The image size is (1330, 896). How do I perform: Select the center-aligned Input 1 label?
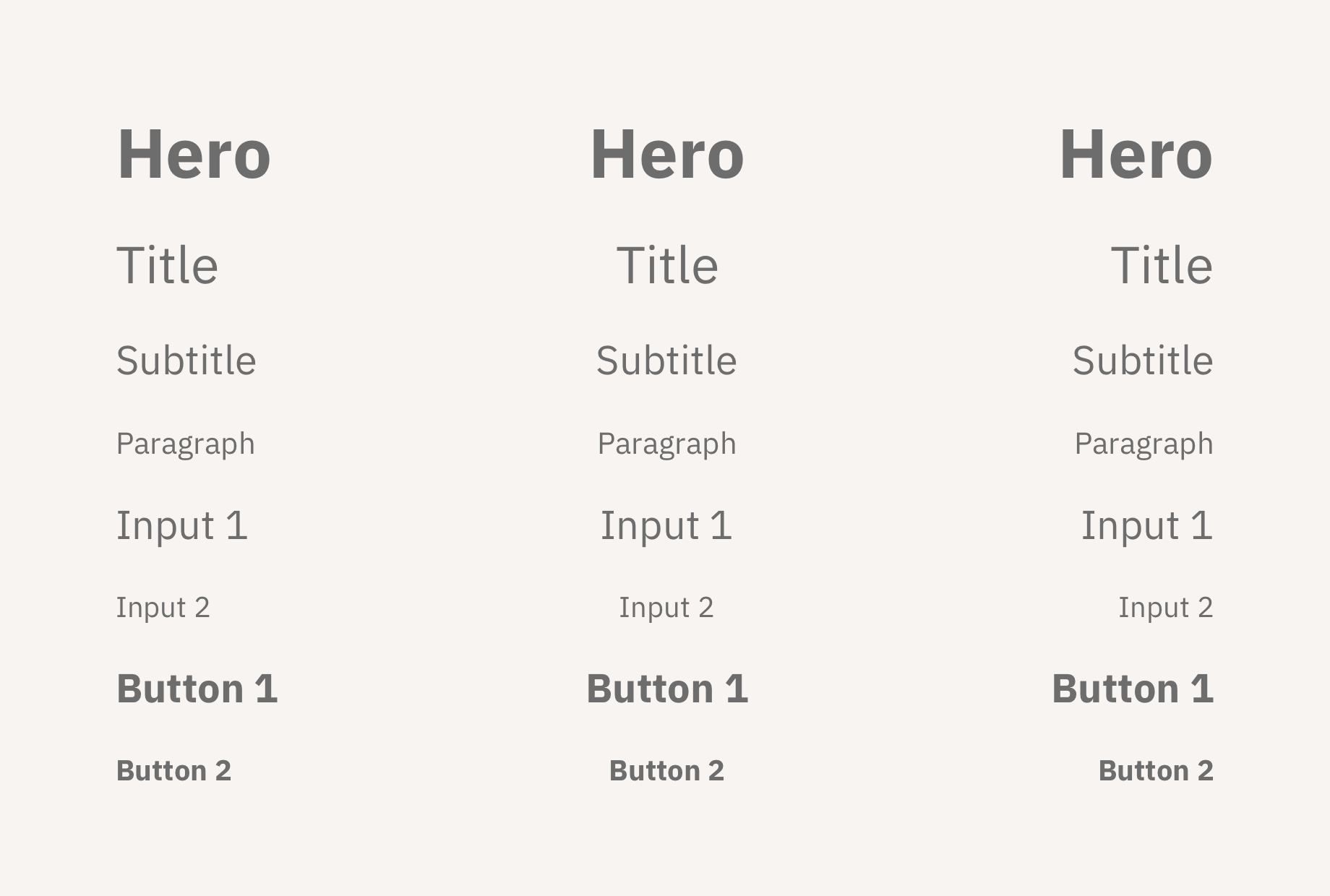pos(666,526)
